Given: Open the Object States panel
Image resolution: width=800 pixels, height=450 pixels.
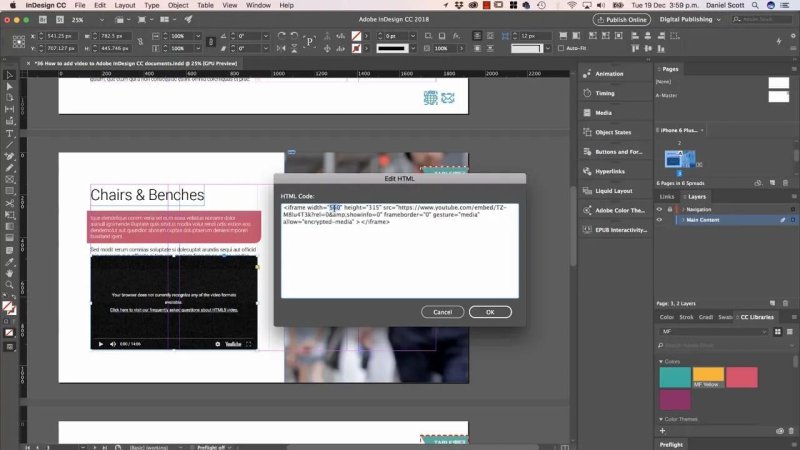Looking at the screenshot, I should (x=613, y=132).
